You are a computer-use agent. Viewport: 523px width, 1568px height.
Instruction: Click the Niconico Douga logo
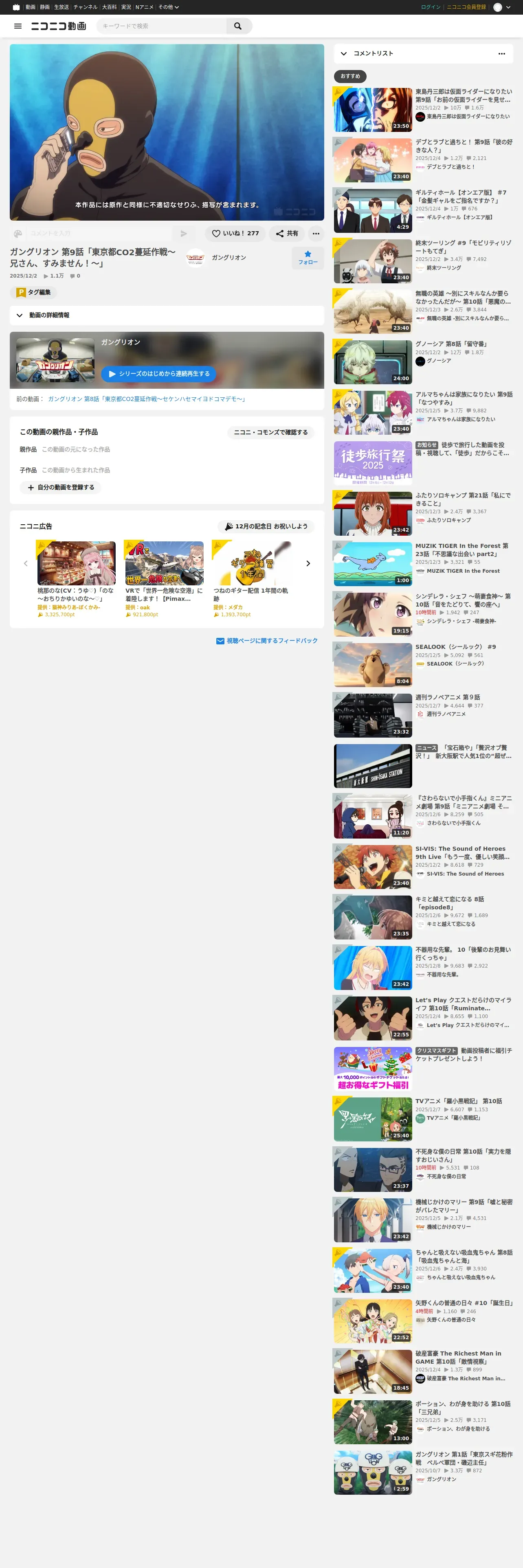pos(58,26)
